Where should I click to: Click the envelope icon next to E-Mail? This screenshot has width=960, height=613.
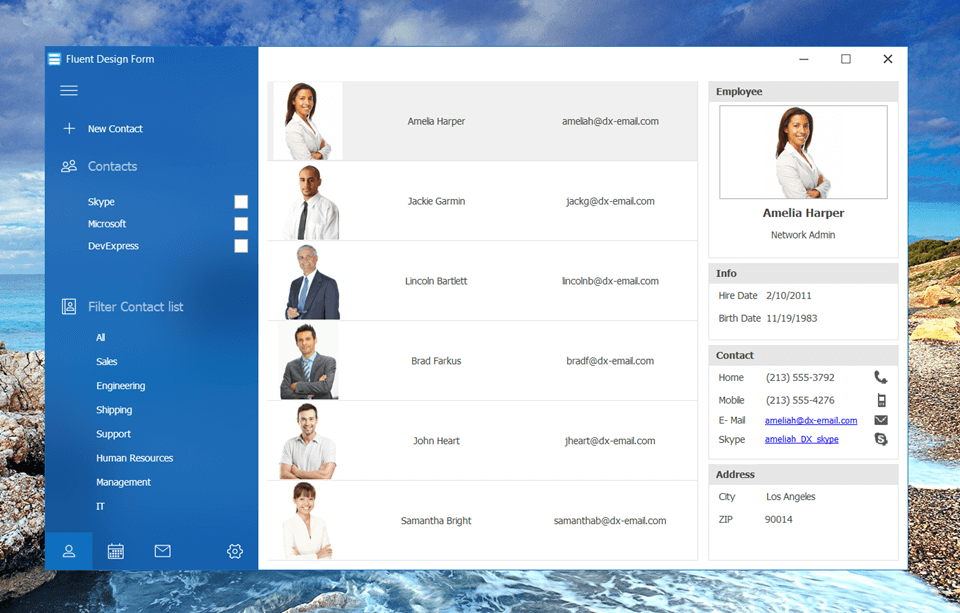tap(881, 419)
